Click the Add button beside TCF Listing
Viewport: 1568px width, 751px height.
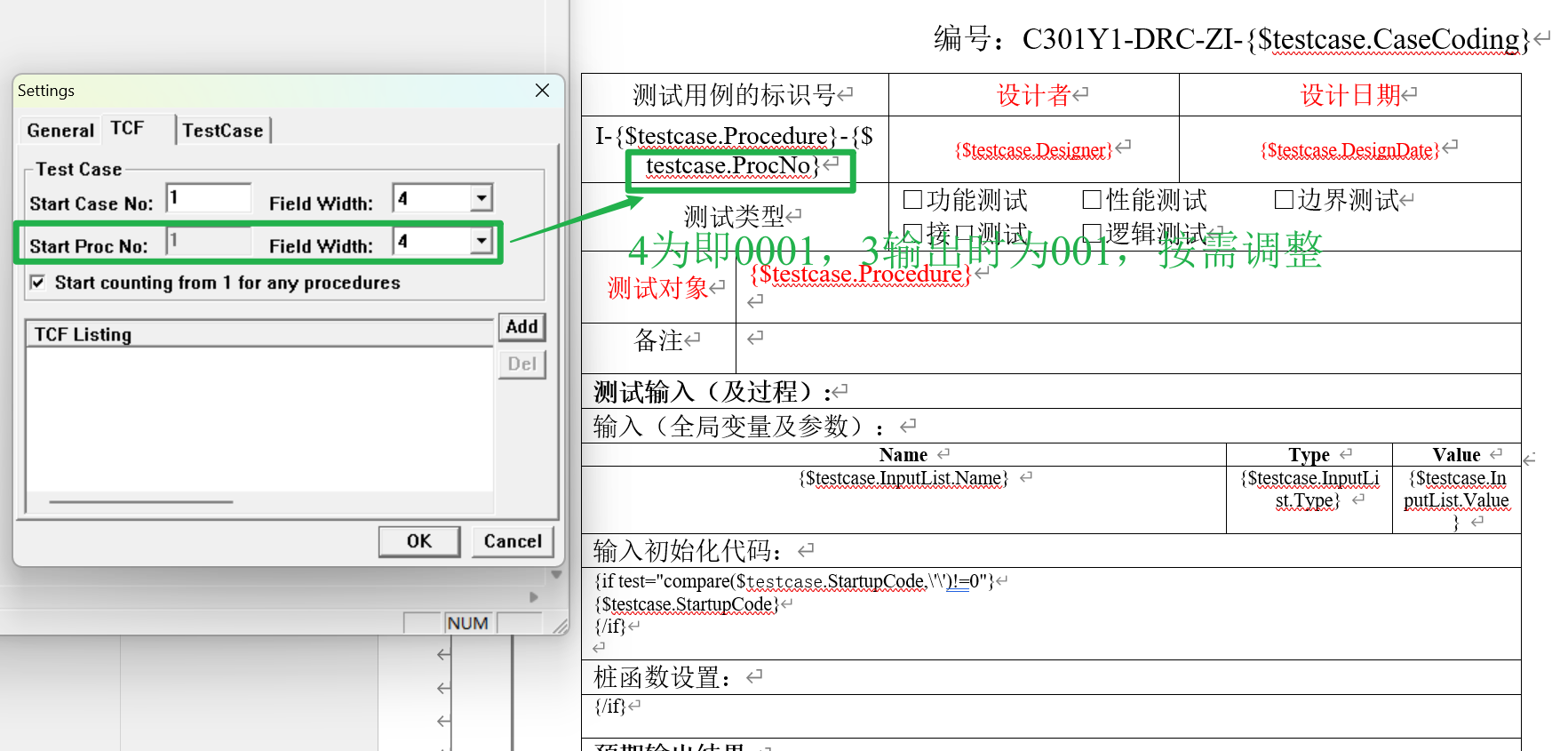(x=521, y=326)
